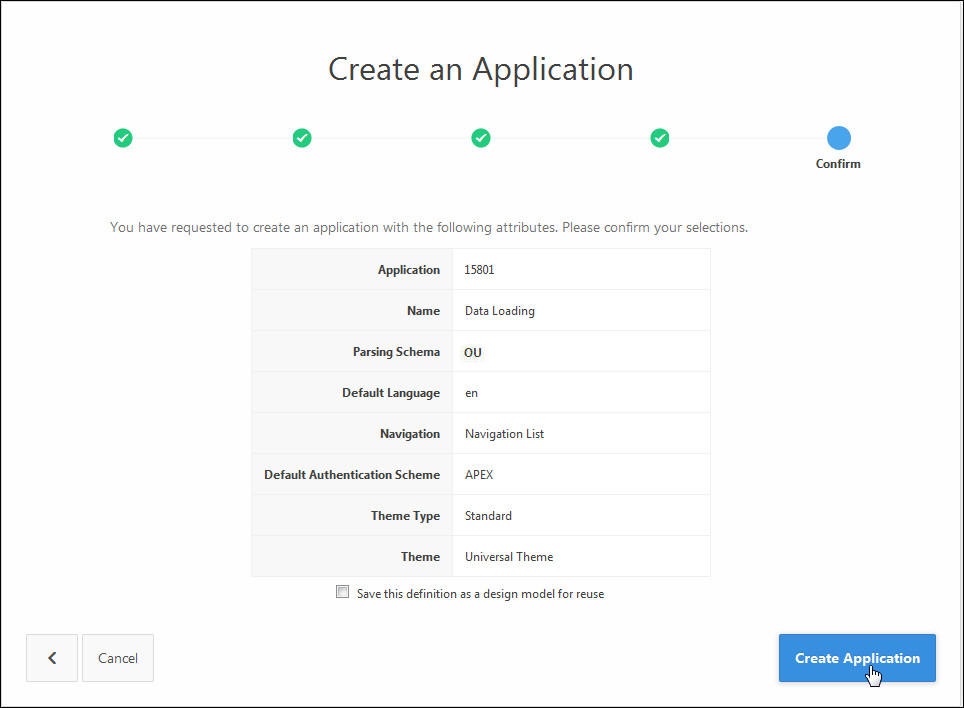Image resolution: width=964 pixels, height=708 pixels.
Task: Click the Parsing Schema value OU
Action: 473,352
